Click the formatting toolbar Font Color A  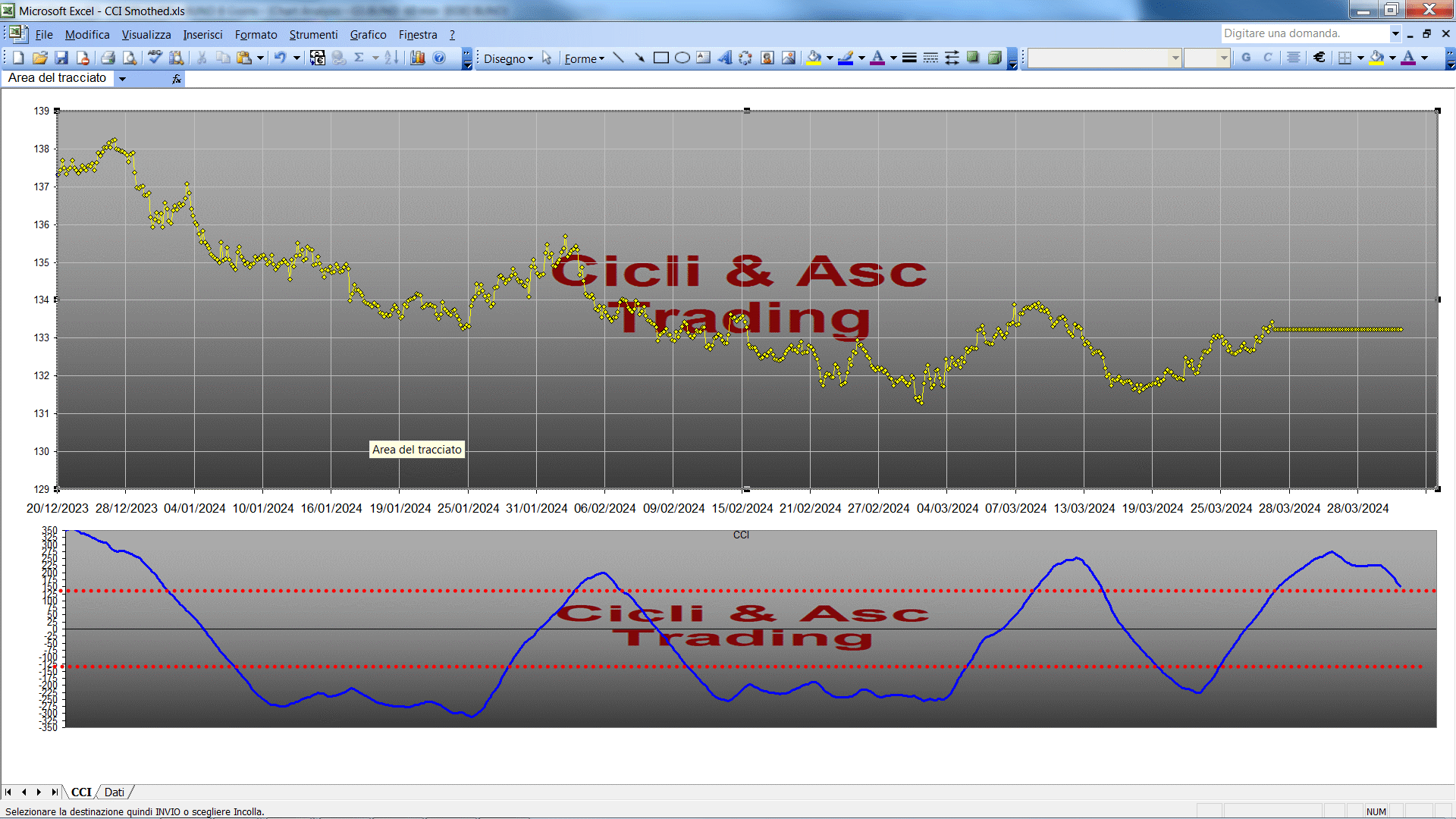coord(1408,58)
